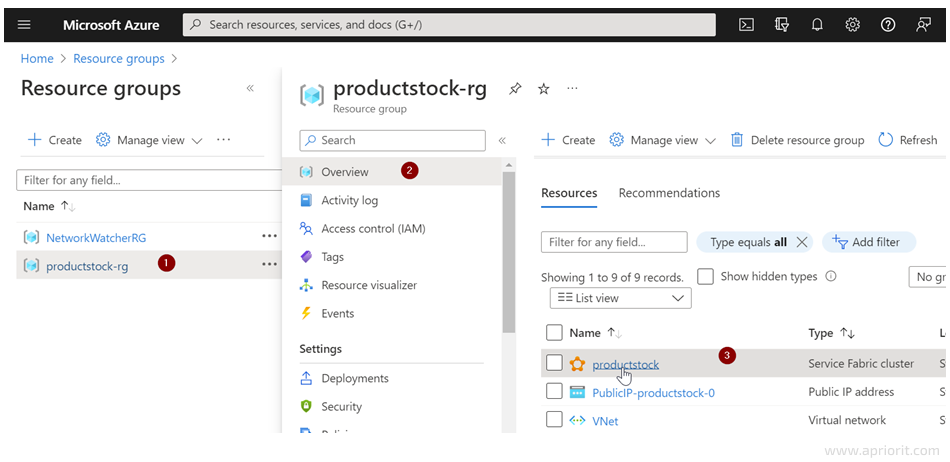Viewport: 950px width, 462px height.
Task: Open the notifications bell
Action: pyautogui.click(x=817, y=25)
